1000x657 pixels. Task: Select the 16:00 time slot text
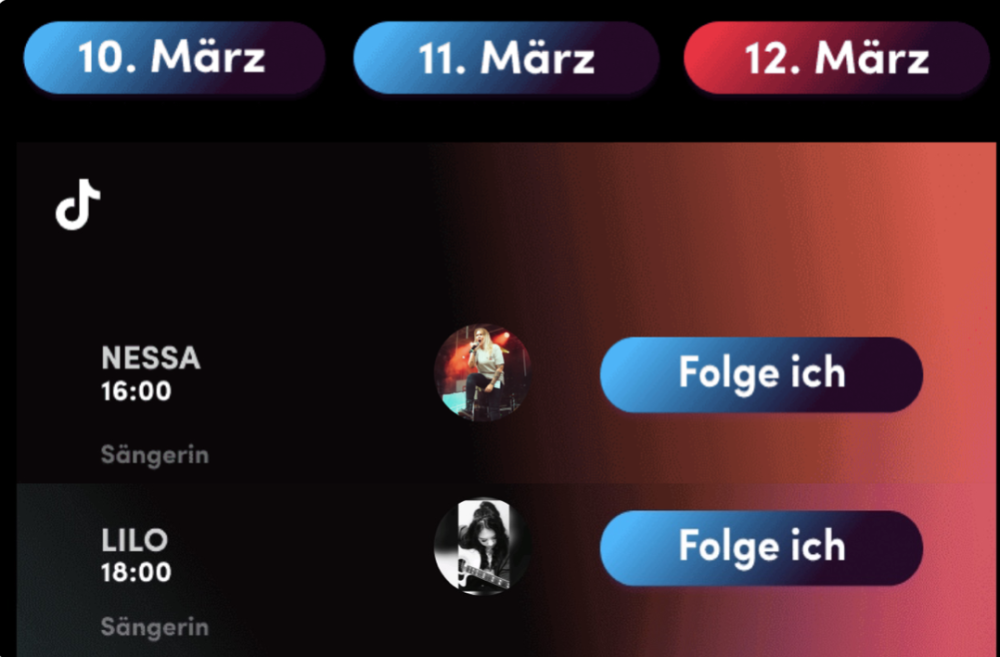coord(136,391)
